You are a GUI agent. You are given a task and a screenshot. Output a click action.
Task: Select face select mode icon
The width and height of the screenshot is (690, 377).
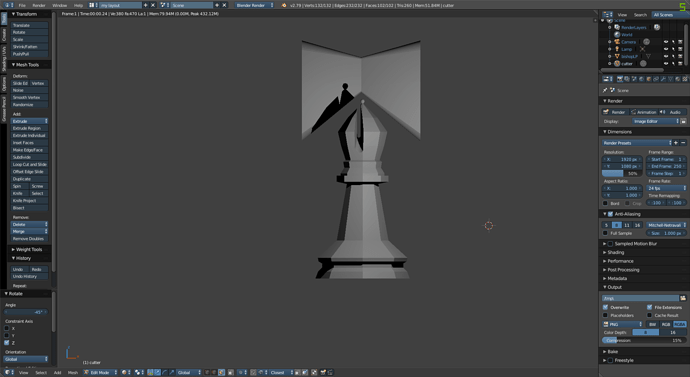pyautogui.click(x=221, y=372)
